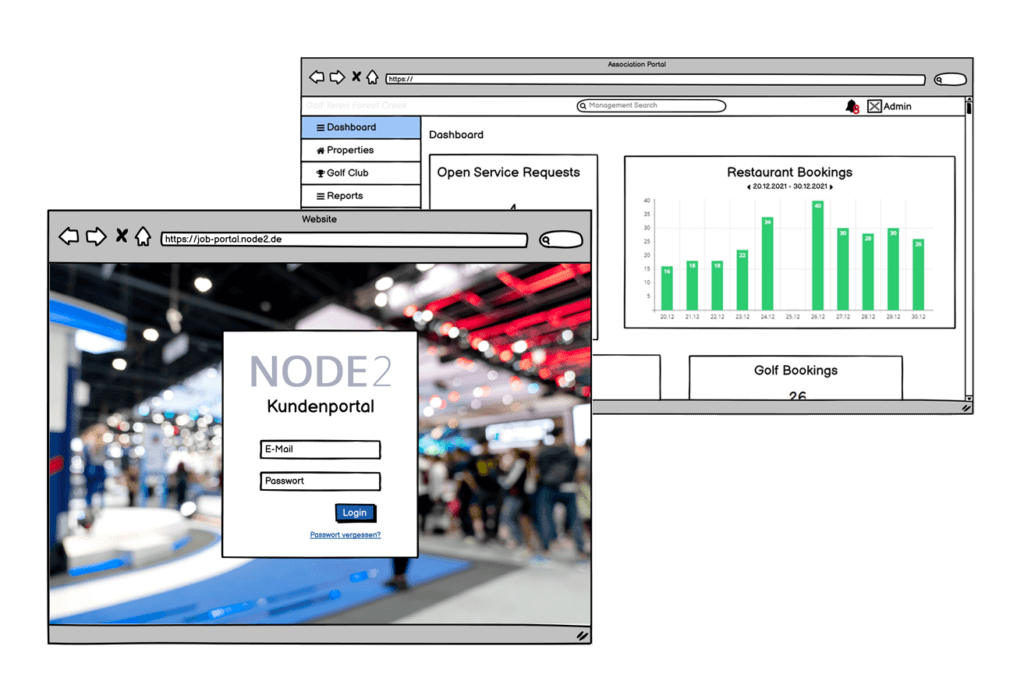Click the Golf Teren Forest Creek title
This screenshot has height=685, width=1024.
tap(357, 106)
